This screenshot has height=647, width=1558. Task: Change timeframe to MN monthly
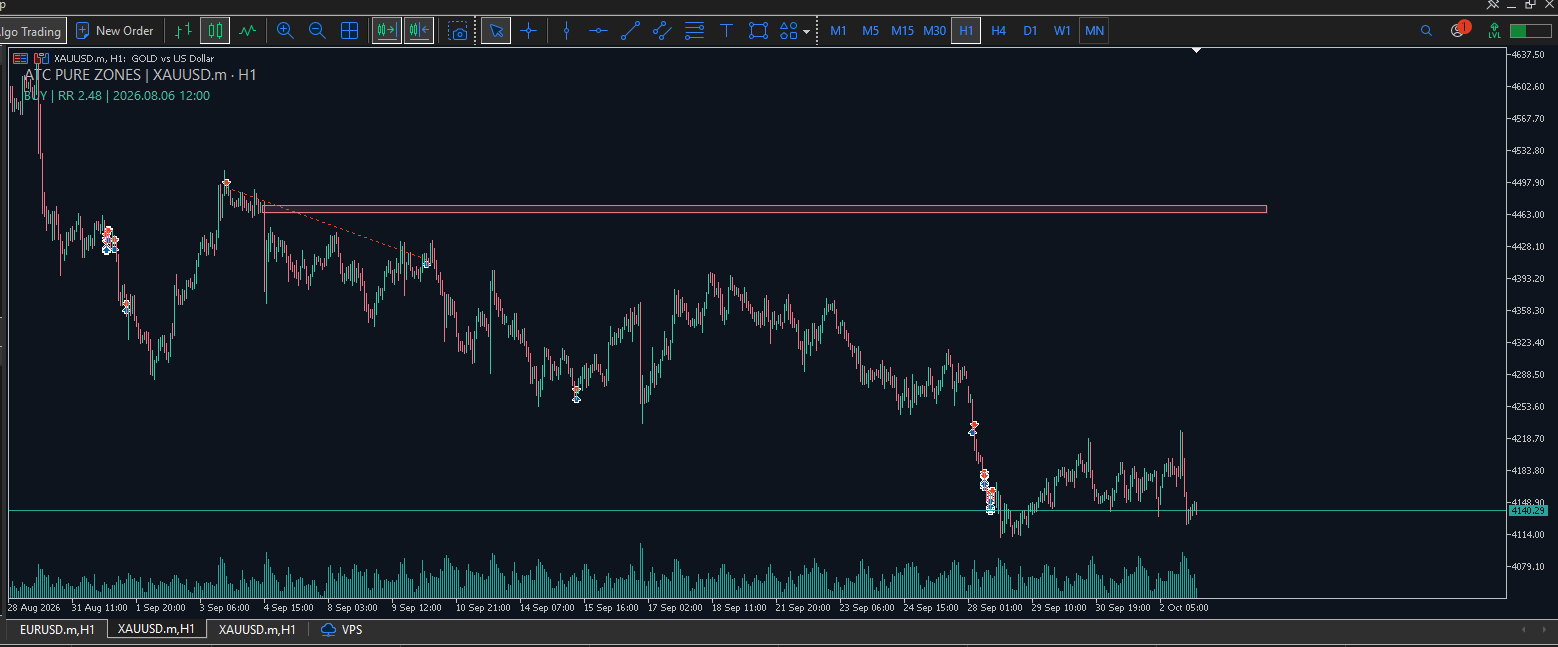click(x=1094, y=31)
